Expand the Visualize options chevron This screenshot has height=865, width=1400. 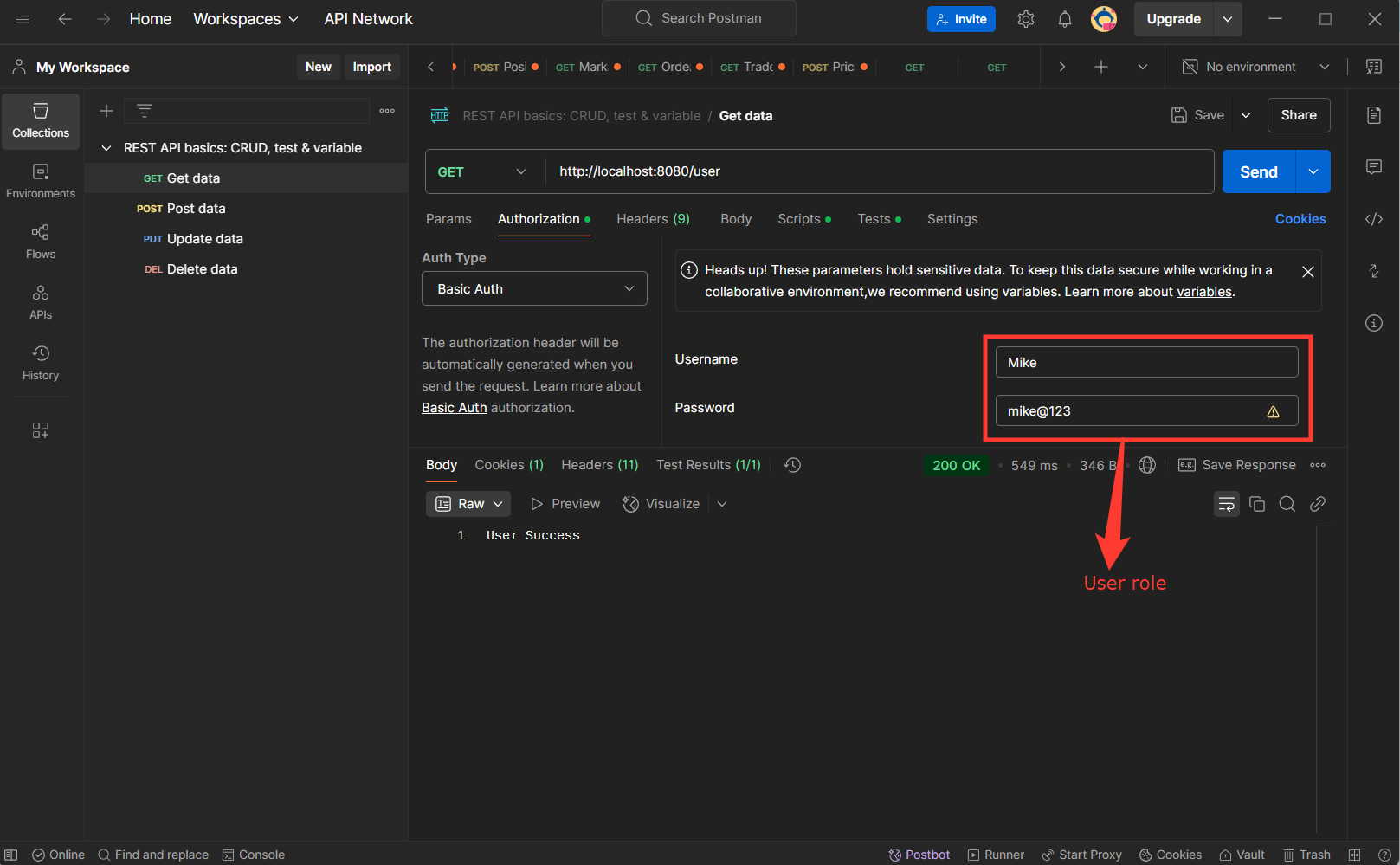click(x=722, y=504)
